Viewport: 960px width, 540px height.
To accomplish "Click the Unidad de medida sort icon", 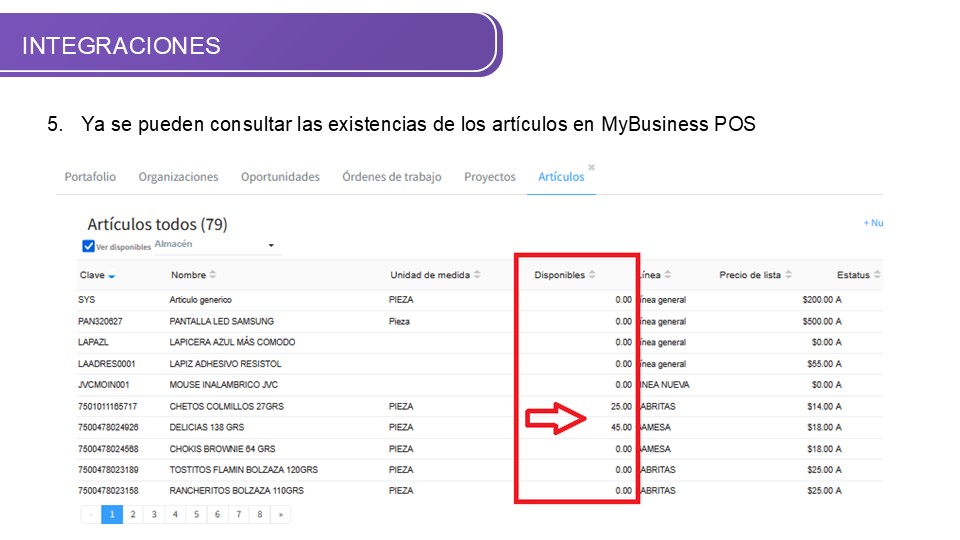I will pos(477,275).
